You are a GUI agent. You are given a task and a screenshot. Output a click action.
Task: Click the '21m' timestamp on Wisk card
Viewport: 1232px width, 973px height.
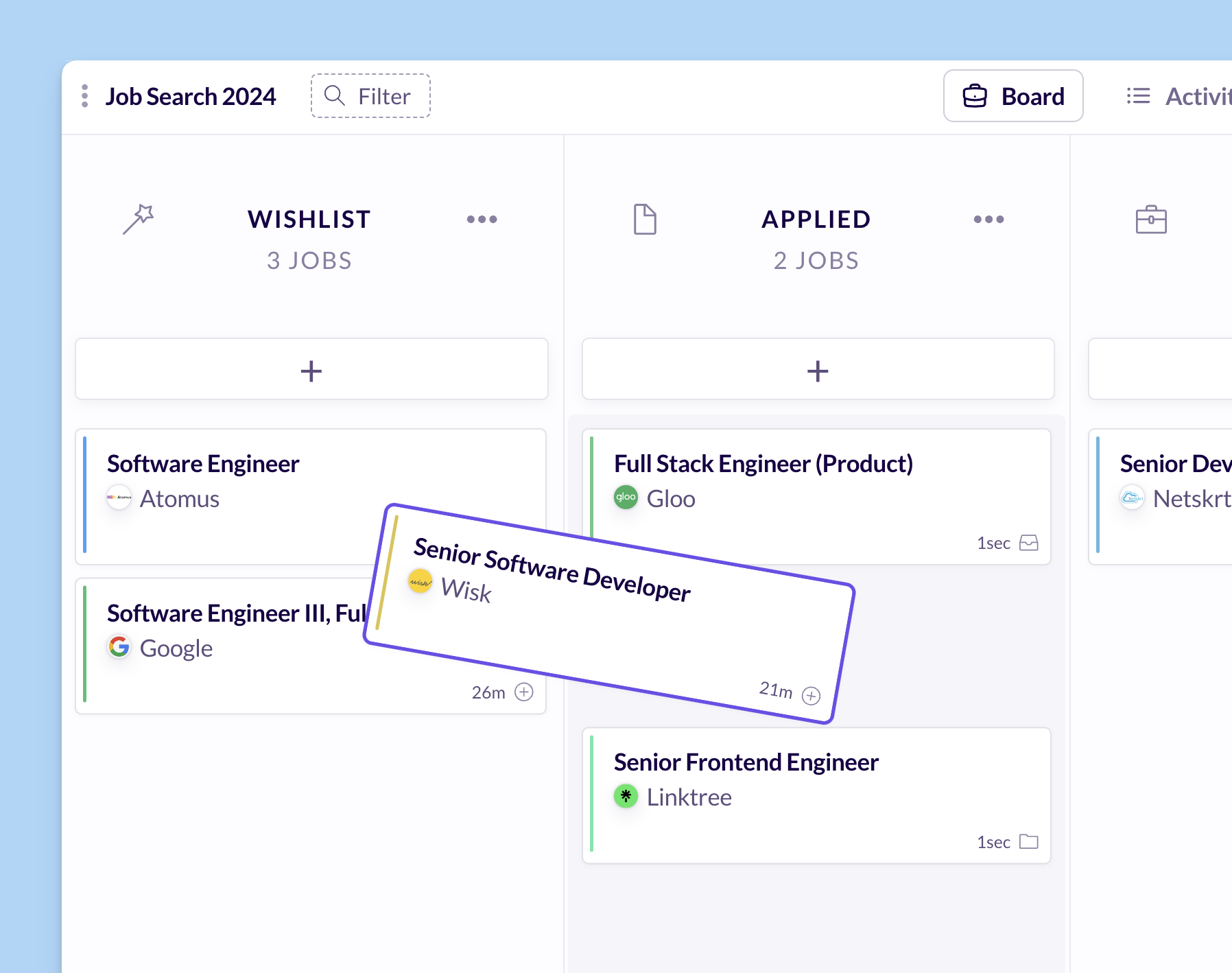[776, 690]
